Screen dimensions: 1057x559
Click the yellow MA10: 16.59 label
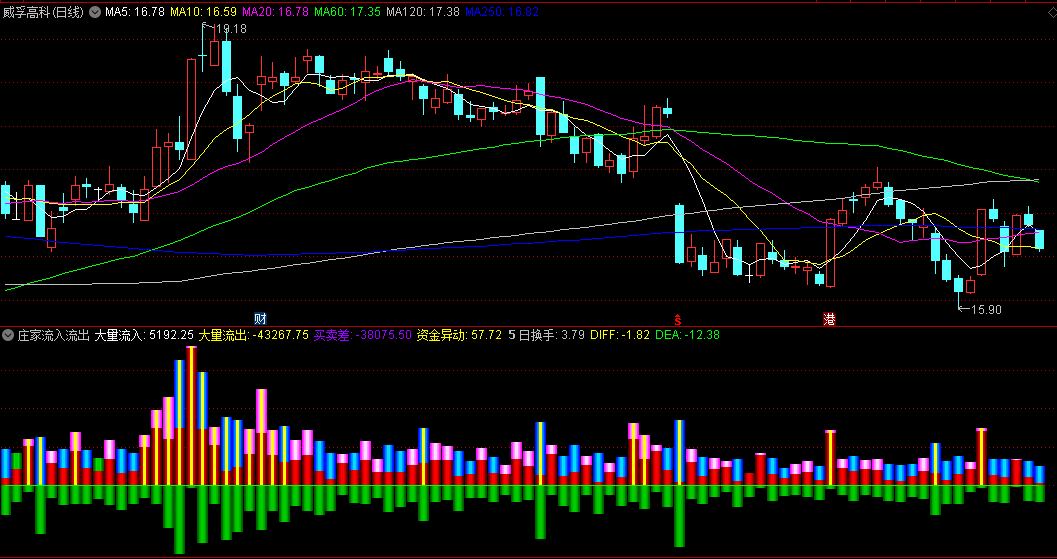tap(203, 11)
